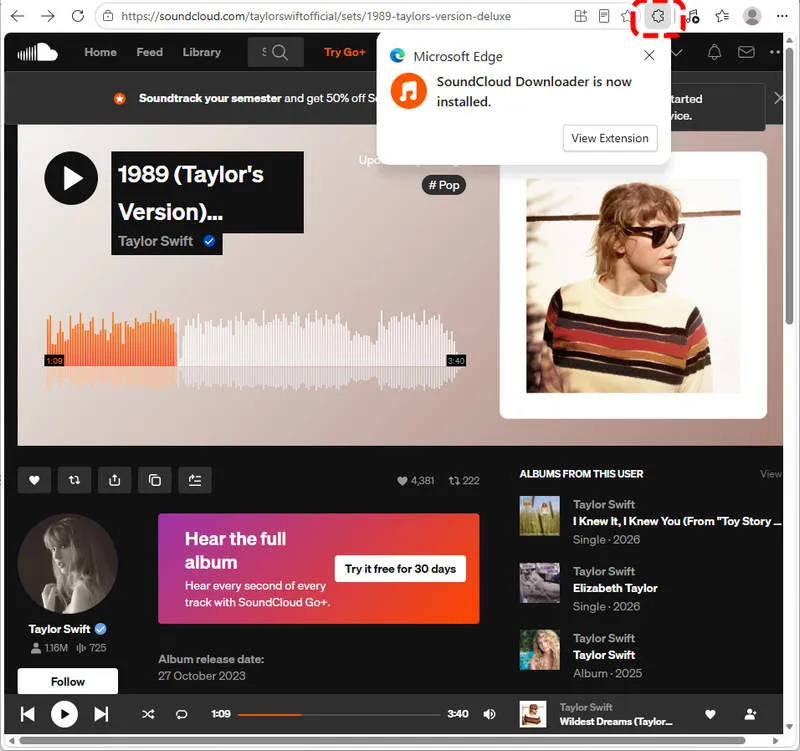The image size is (800, 751).
Task: Click Try it free for 30 days
Action: pyautogui.click(x=400, y=569)
